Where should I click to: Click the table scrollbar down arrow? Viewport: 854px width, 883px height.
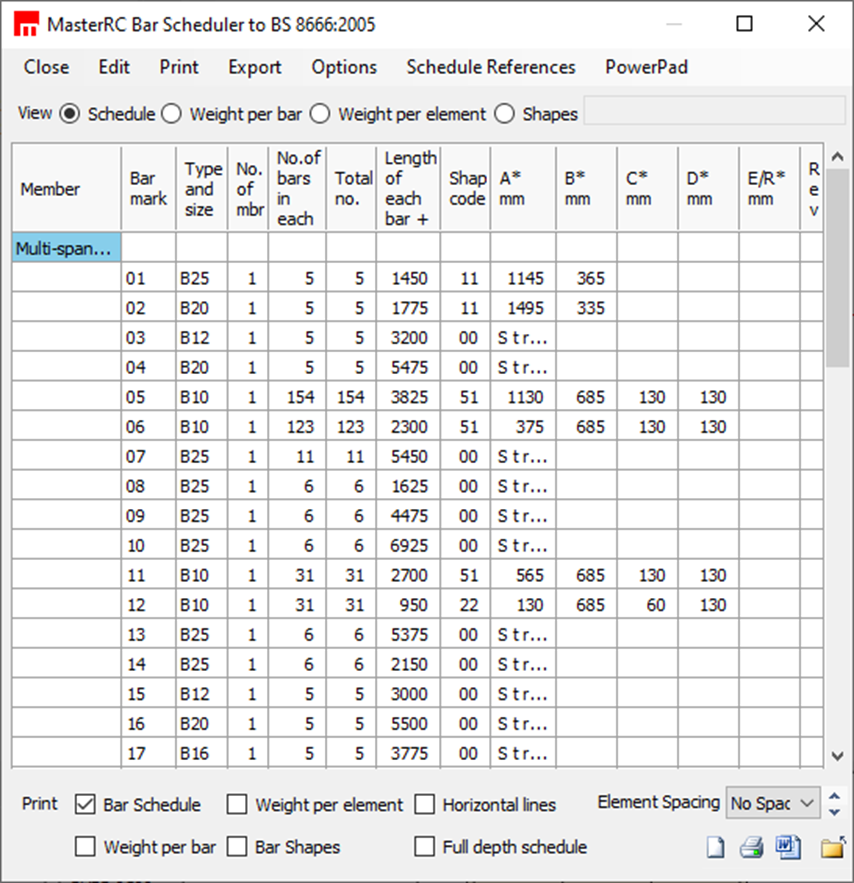[838, 756]
